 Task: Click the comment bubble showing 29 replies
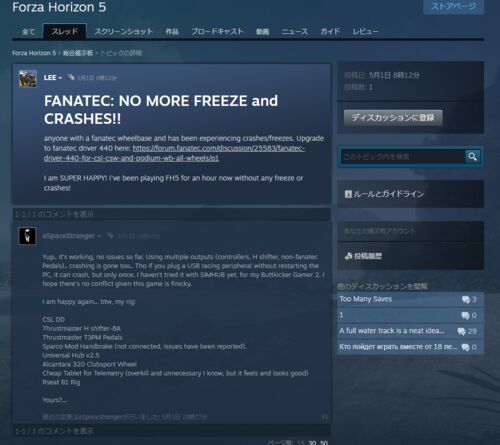[x=461, y=331]
